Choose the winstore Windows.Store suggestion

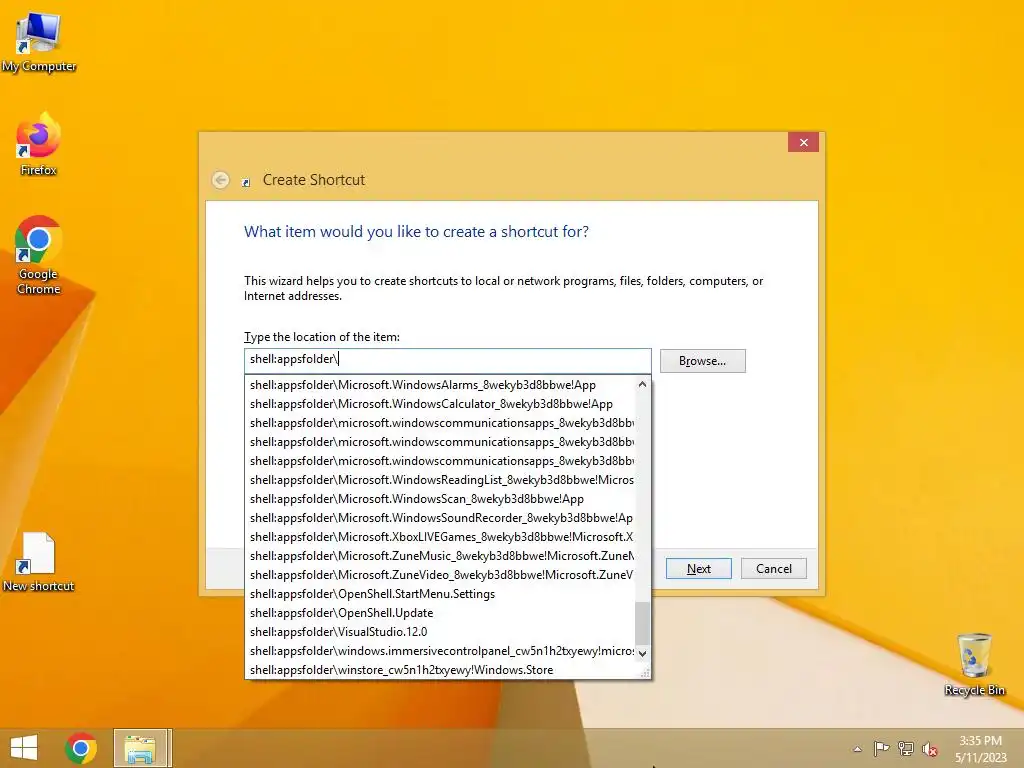click(440, 669)
